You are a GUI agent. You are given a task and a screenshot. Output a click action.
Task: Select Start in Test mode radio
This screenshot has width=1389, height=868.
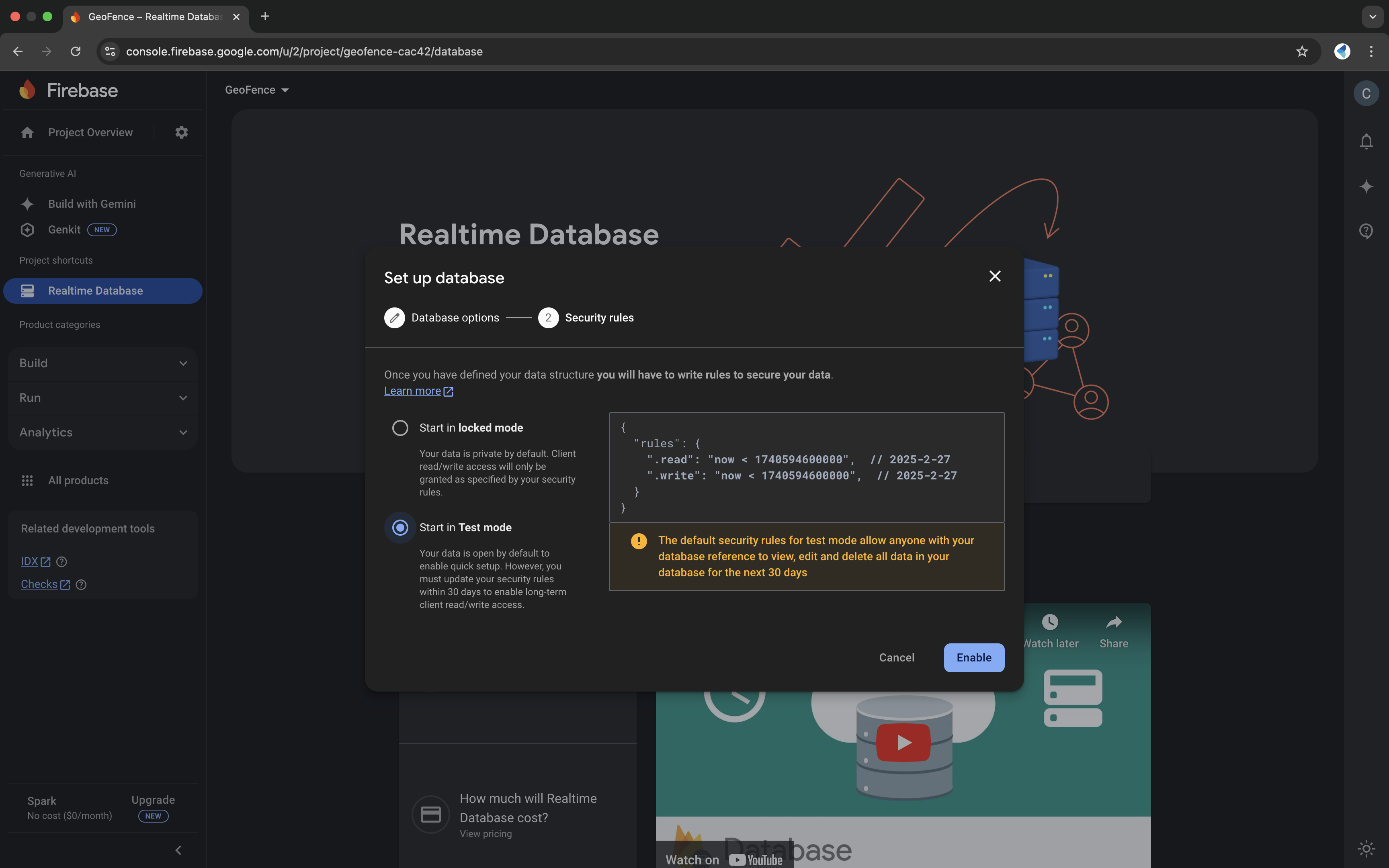pos(400,527)
